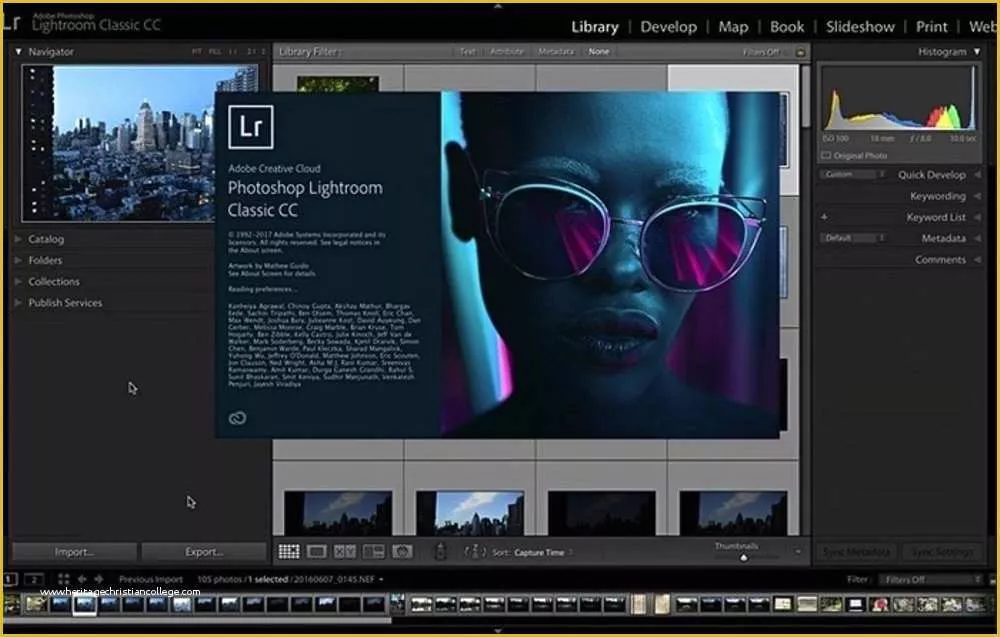Open toolbar content menu arrow
Viewport: 1000px width, 637px height.
click(798, 552)
